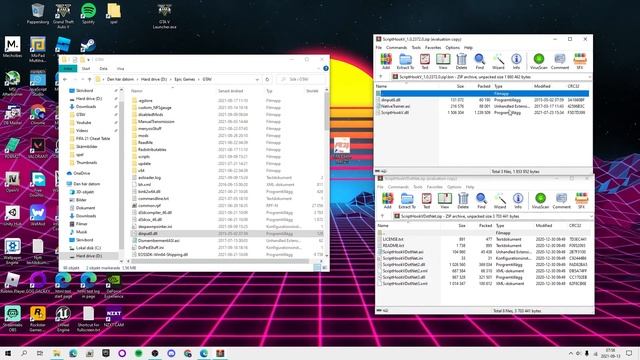Viewport: 640px width, 360px height.
Task: Switch to Visa tab in File Explorer ribbon
Action: (x=120, y=69)
